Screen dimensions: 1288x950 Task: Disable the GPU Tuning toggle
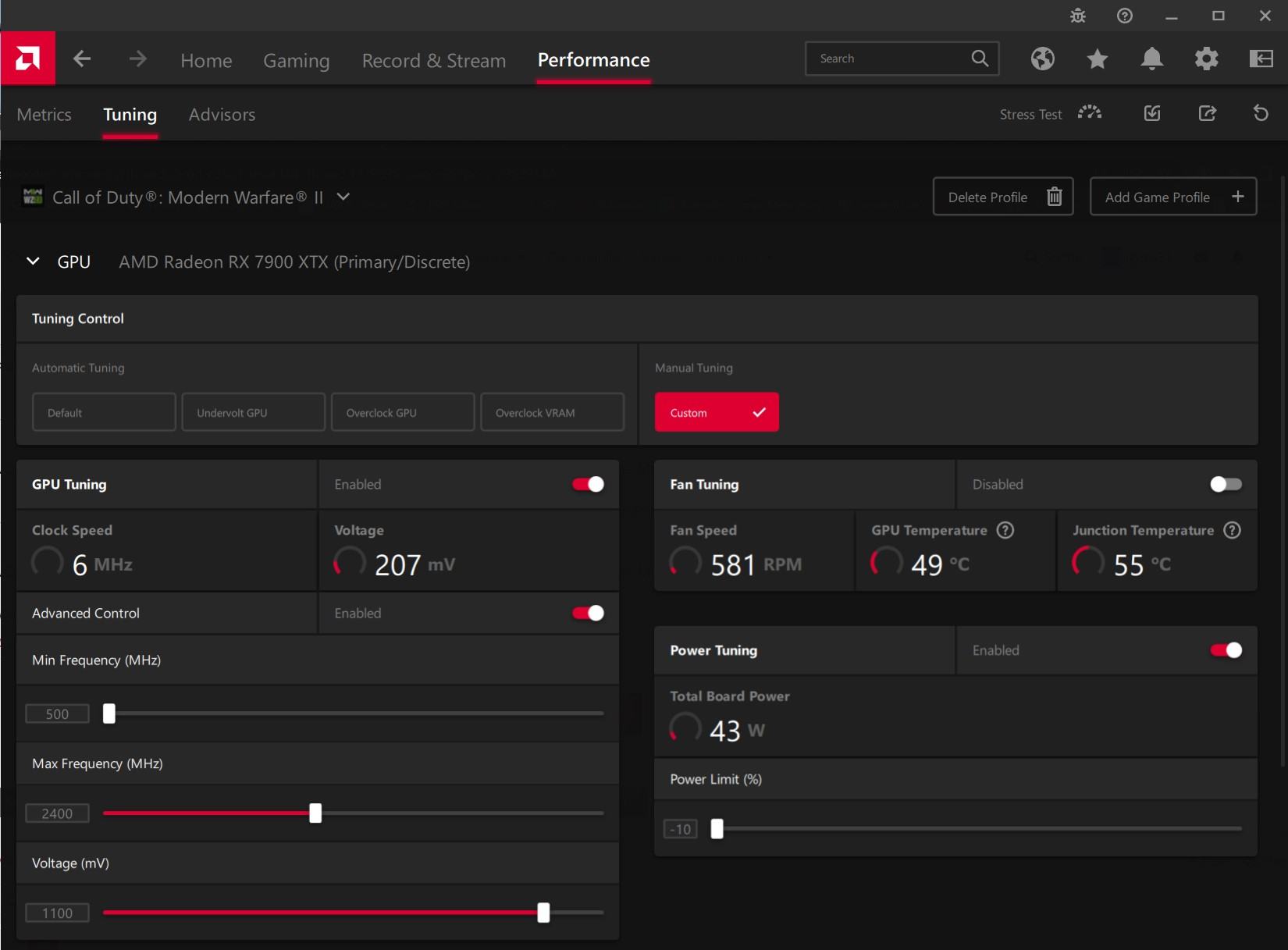coord(588,484)
